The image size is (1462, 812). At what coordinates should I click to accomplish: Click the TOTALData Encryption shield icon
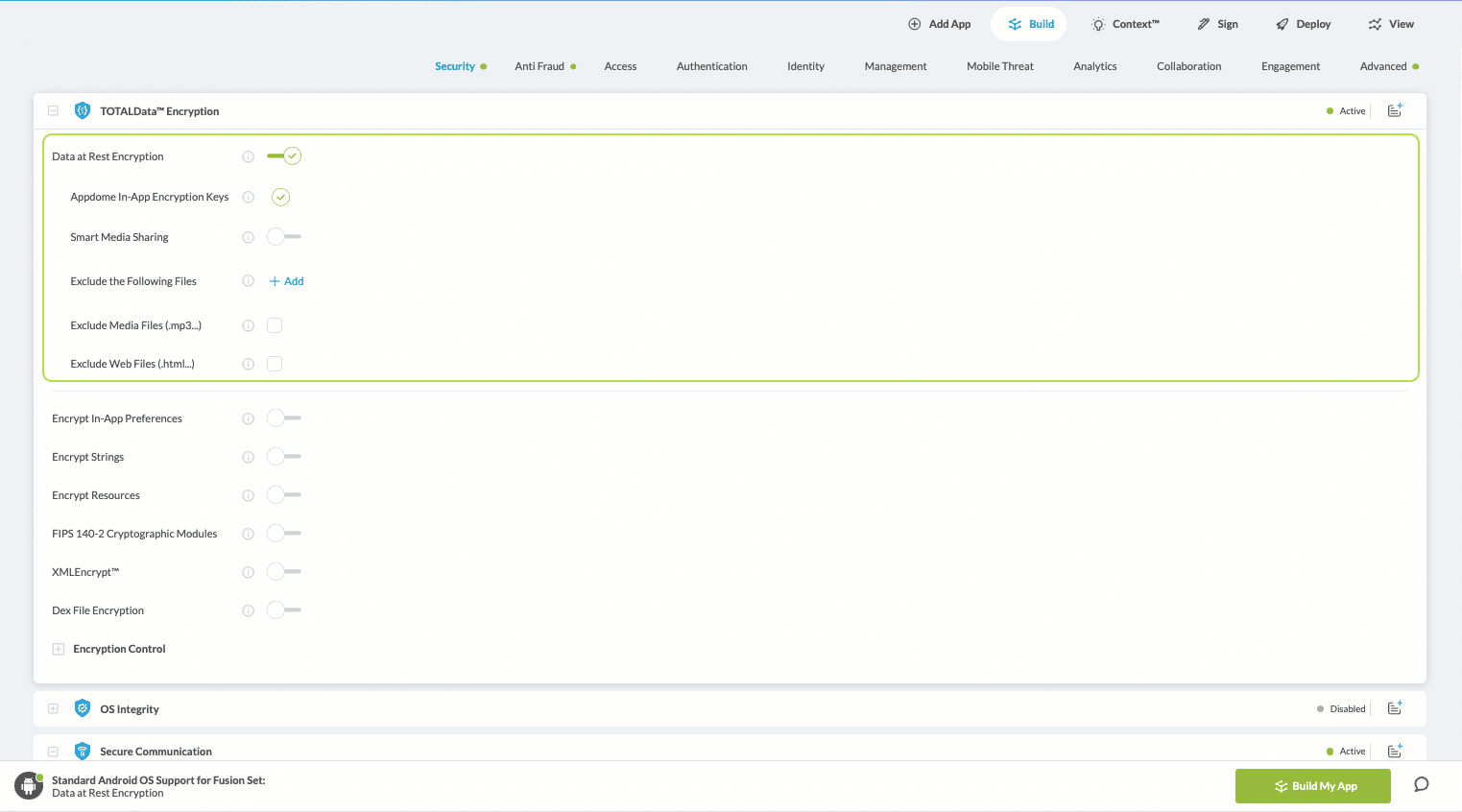click(x=83, y=110)
